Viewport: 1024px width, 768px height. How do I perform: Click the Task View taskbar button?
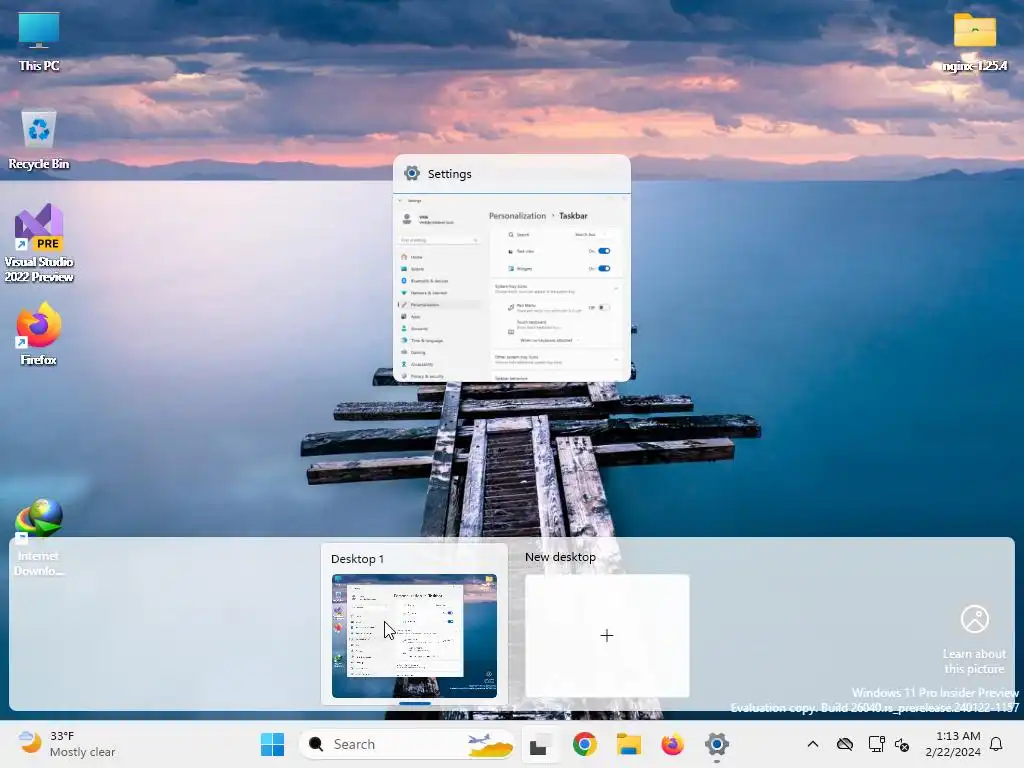[x=539, y=744]
